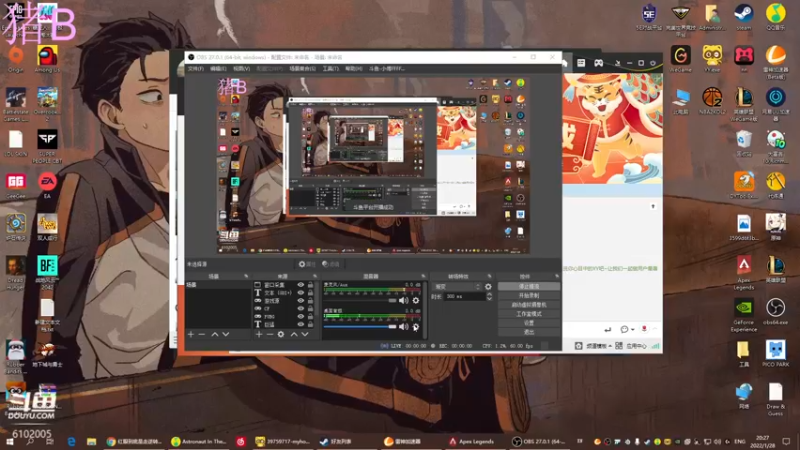The height and width of the screenshot is (450, 800).
Task: Click the 停止推流 stop streaming button
Action: pyautogui.click(x=529, y=287)
